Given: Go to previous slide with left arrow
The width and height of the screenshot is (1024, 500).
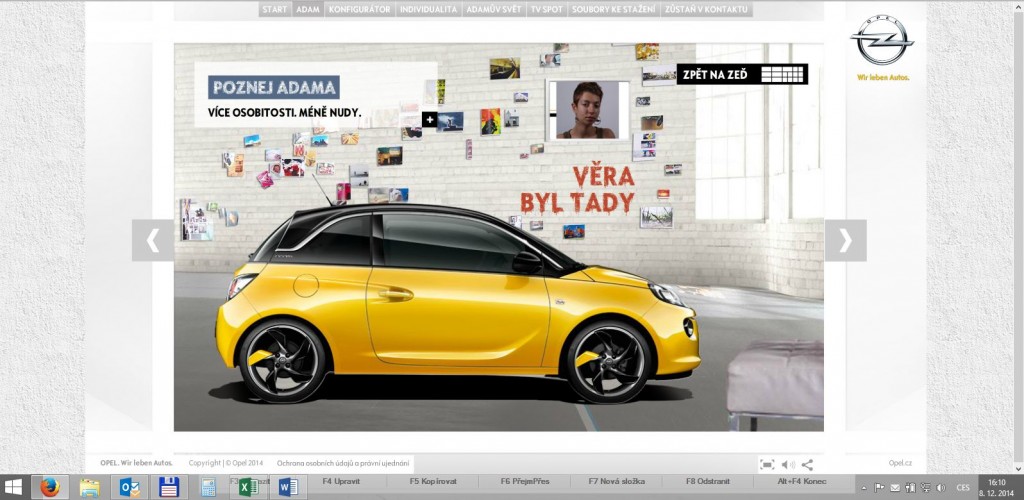Looking at the screenshot, I should [x=153, y=240].
